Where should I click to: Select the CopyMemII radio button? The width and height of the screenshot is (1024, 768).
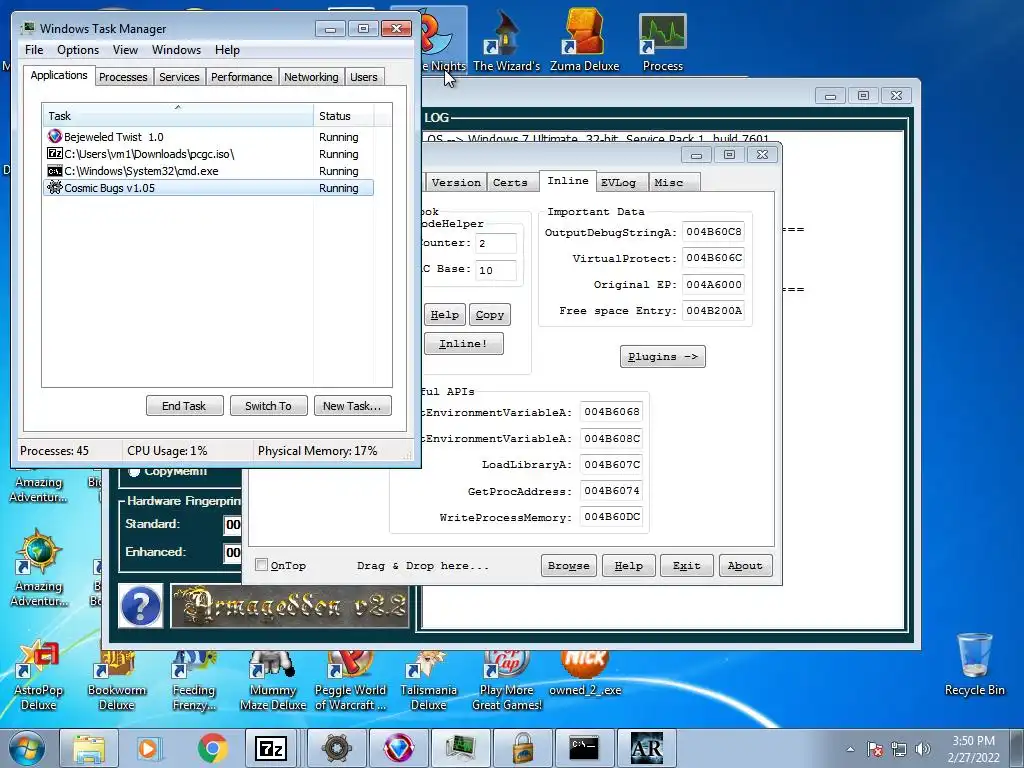(x=135, y=472)
